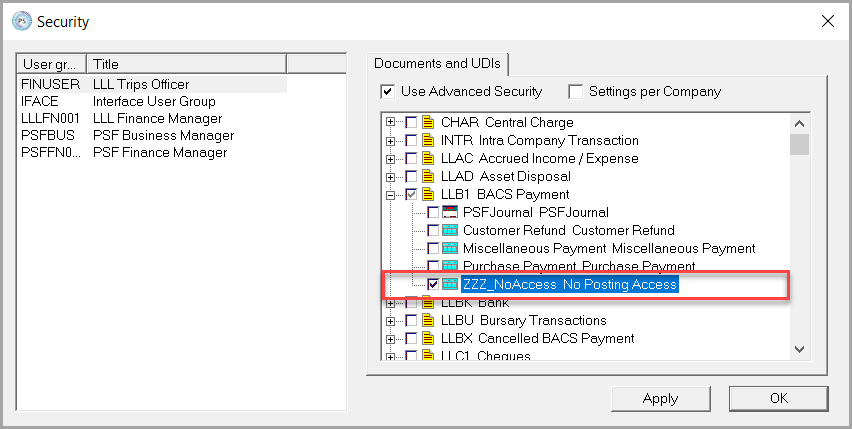Enable the Settings per Company checkbox
The width and height of the screenshot is (852, 429).
pyautogui.click(x=575, y=92)
